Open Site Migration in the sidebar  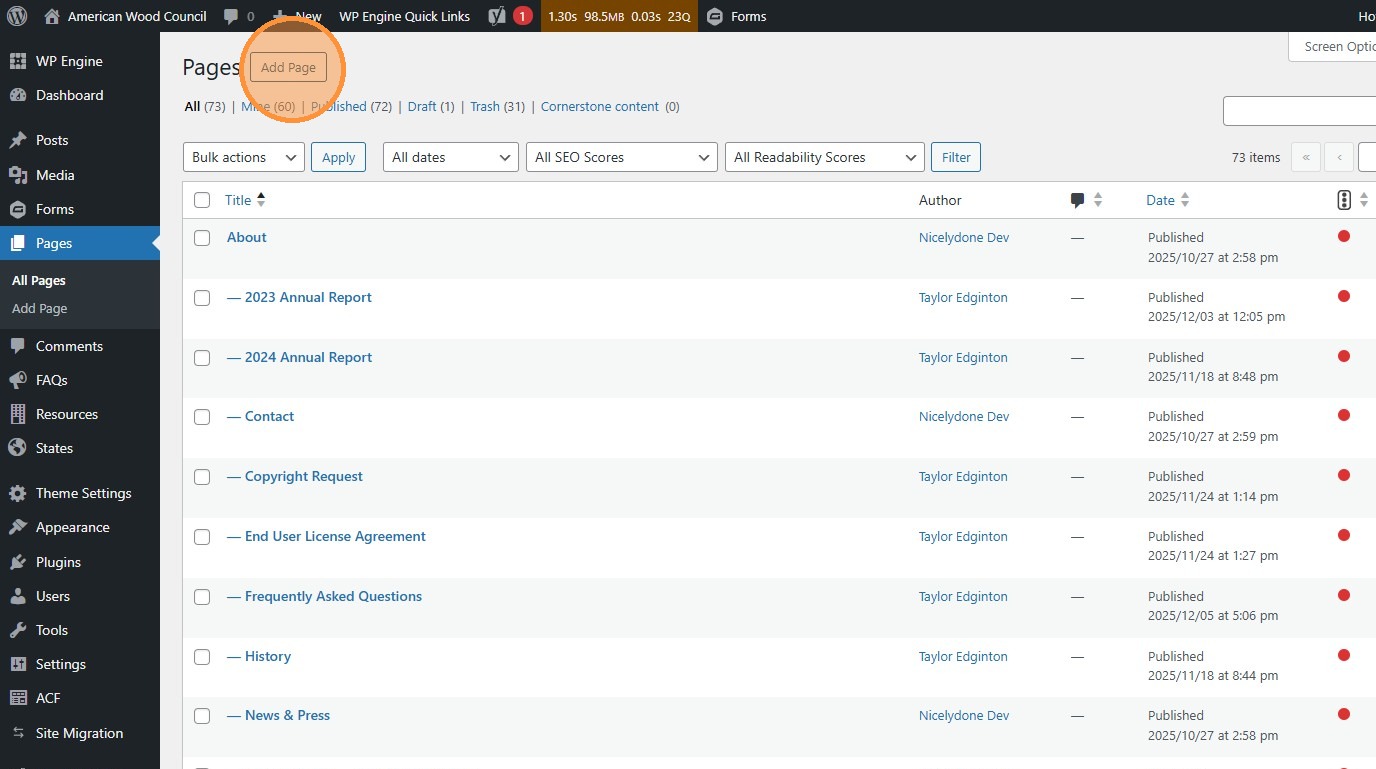(x=80, y=733)
